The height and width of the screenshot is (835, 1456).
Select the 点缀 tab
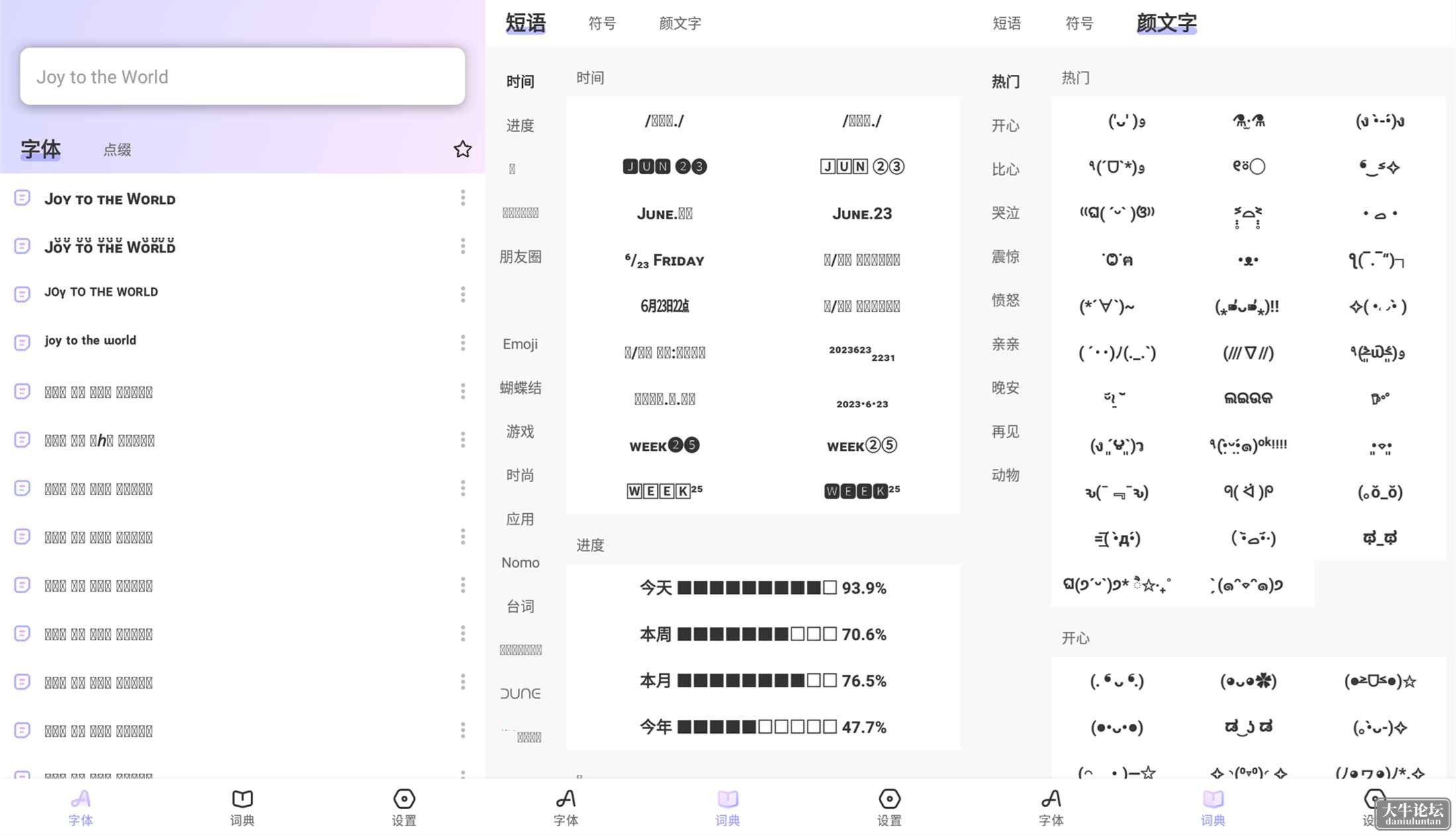[x=117, y=150]
